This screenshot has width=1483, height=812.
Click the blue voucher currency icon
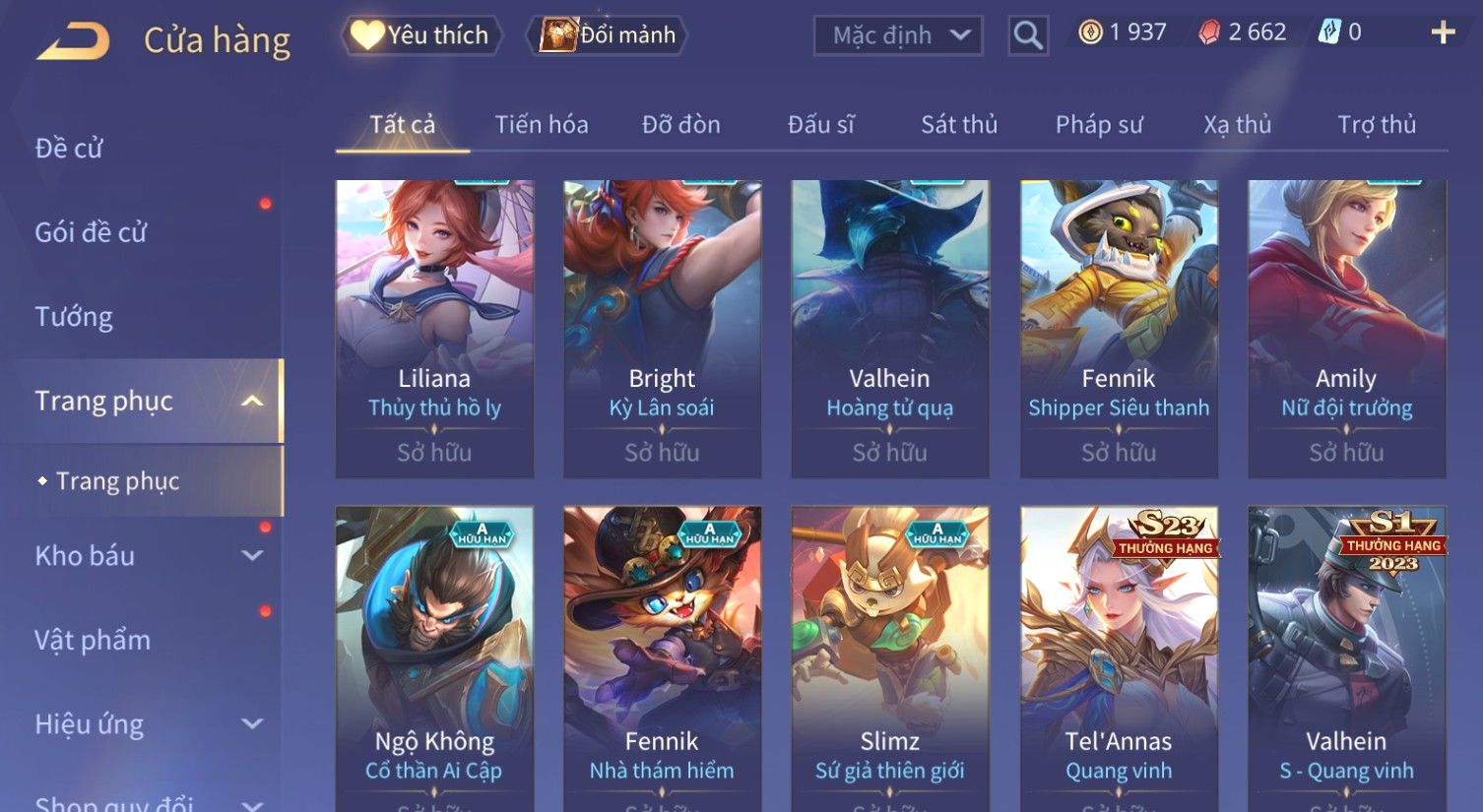(x=1329, y=32)
